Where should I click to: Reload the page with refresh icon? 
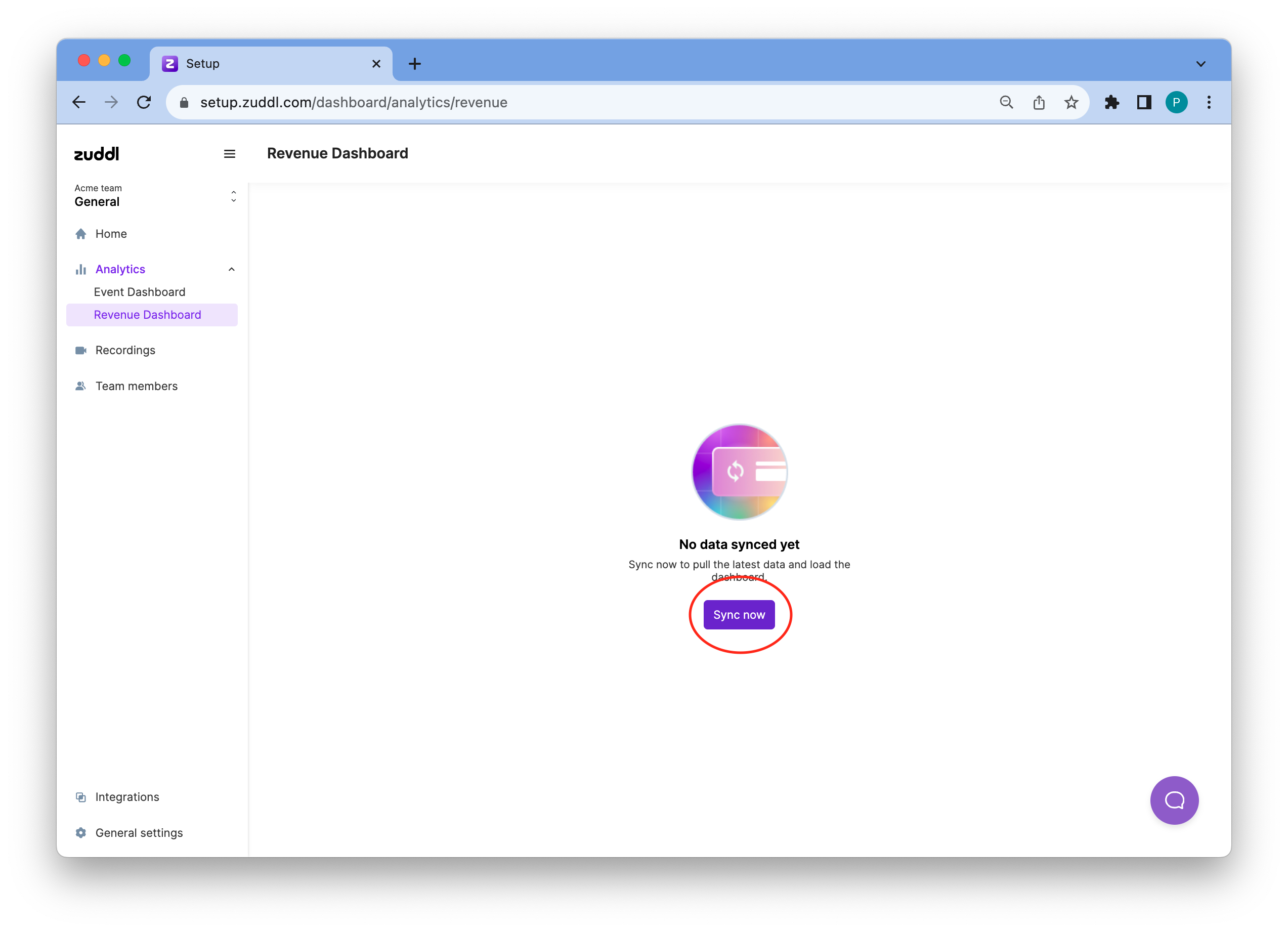tap(144, 102)
